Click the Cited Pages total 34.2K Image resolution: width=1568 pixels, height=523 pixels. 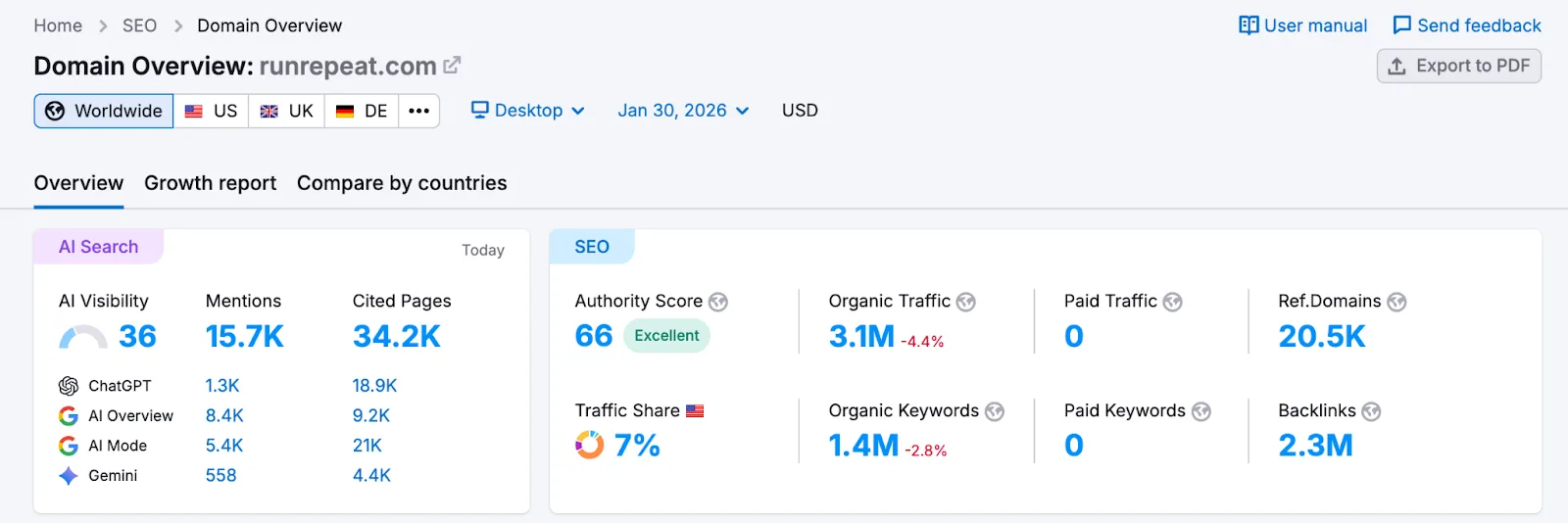(397, 337)
